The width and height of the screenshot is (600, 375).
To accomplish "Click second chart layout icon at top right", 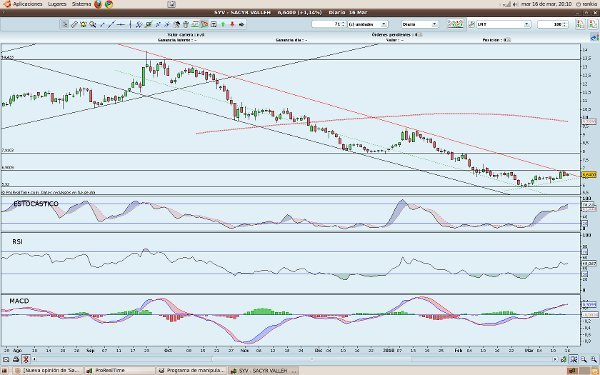I will click(592, 24).
